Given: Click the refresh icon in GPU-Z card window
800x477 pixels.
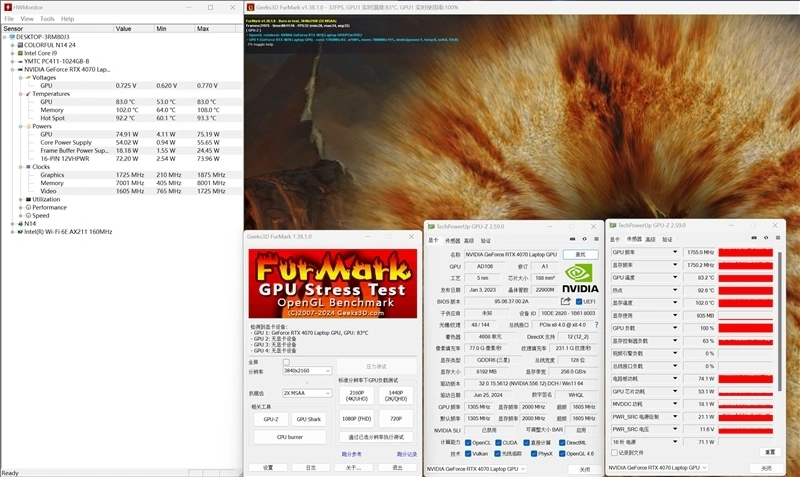Looking at the screenshot, I should click(585, 239).
